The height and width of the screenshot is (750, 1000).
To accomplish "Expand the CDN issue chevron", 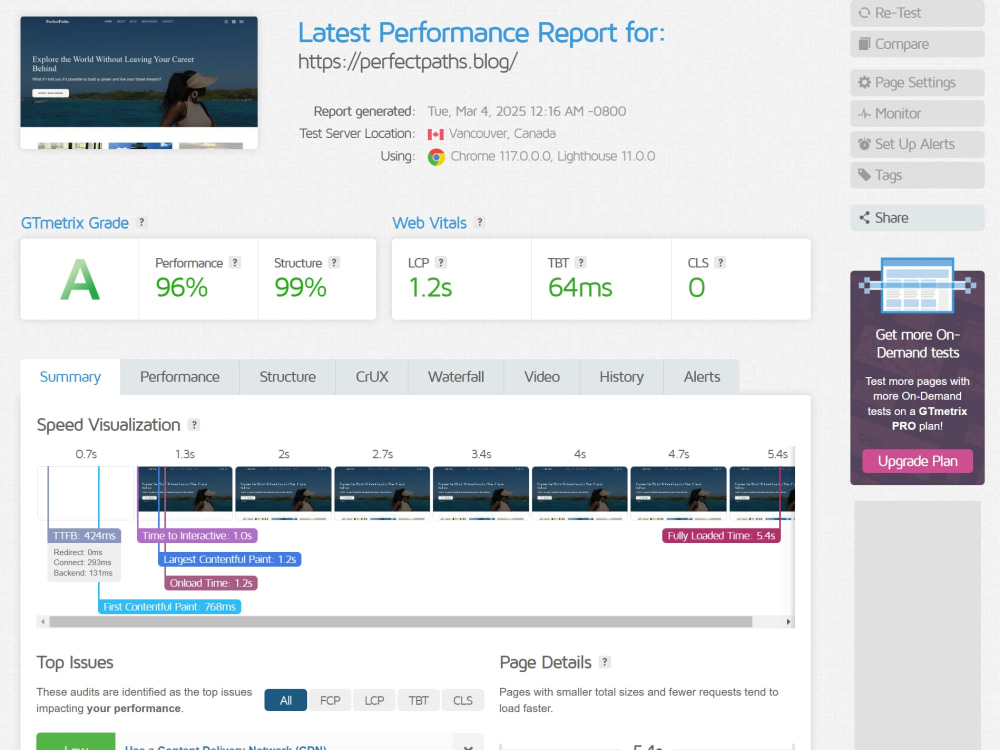I will pos(468,745).
